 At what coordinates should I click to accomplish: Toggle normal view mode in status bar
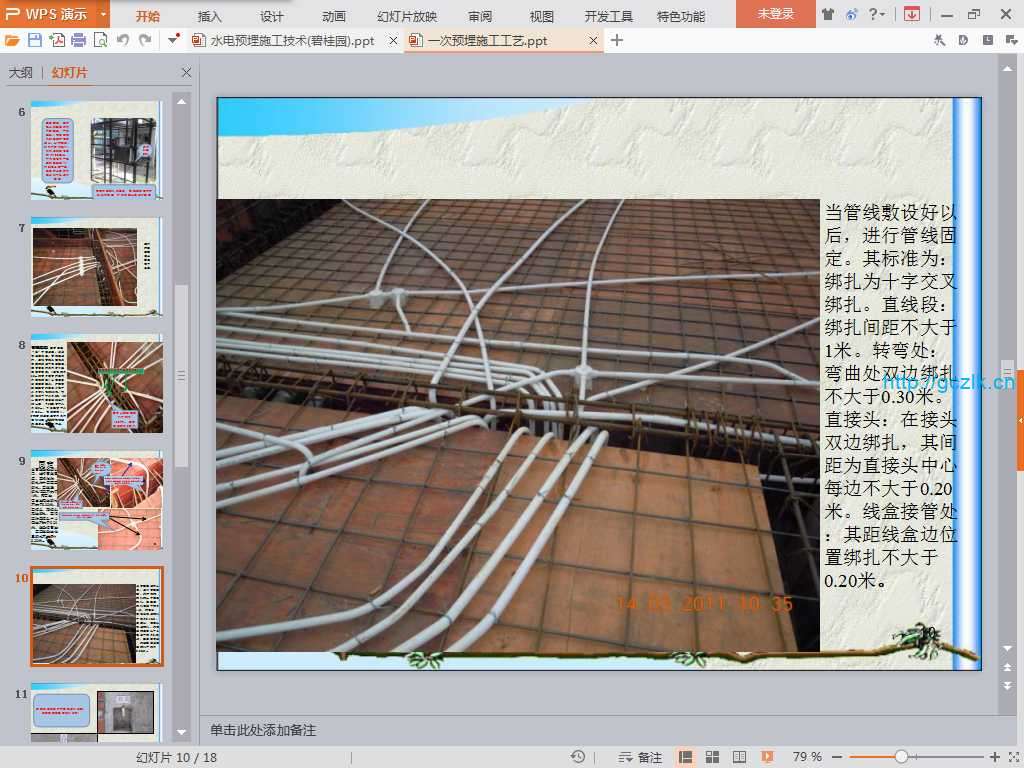[x=686, y=757]
